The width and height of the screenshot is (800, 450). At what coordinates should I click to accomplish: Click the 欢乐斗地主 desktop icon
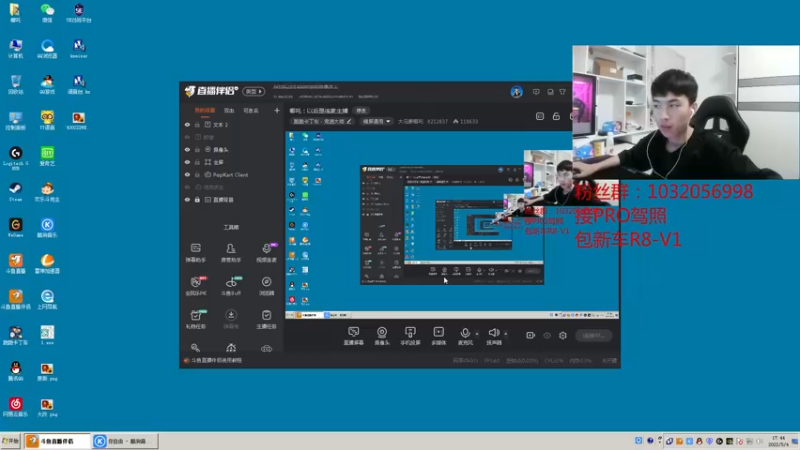coord(47,192)
